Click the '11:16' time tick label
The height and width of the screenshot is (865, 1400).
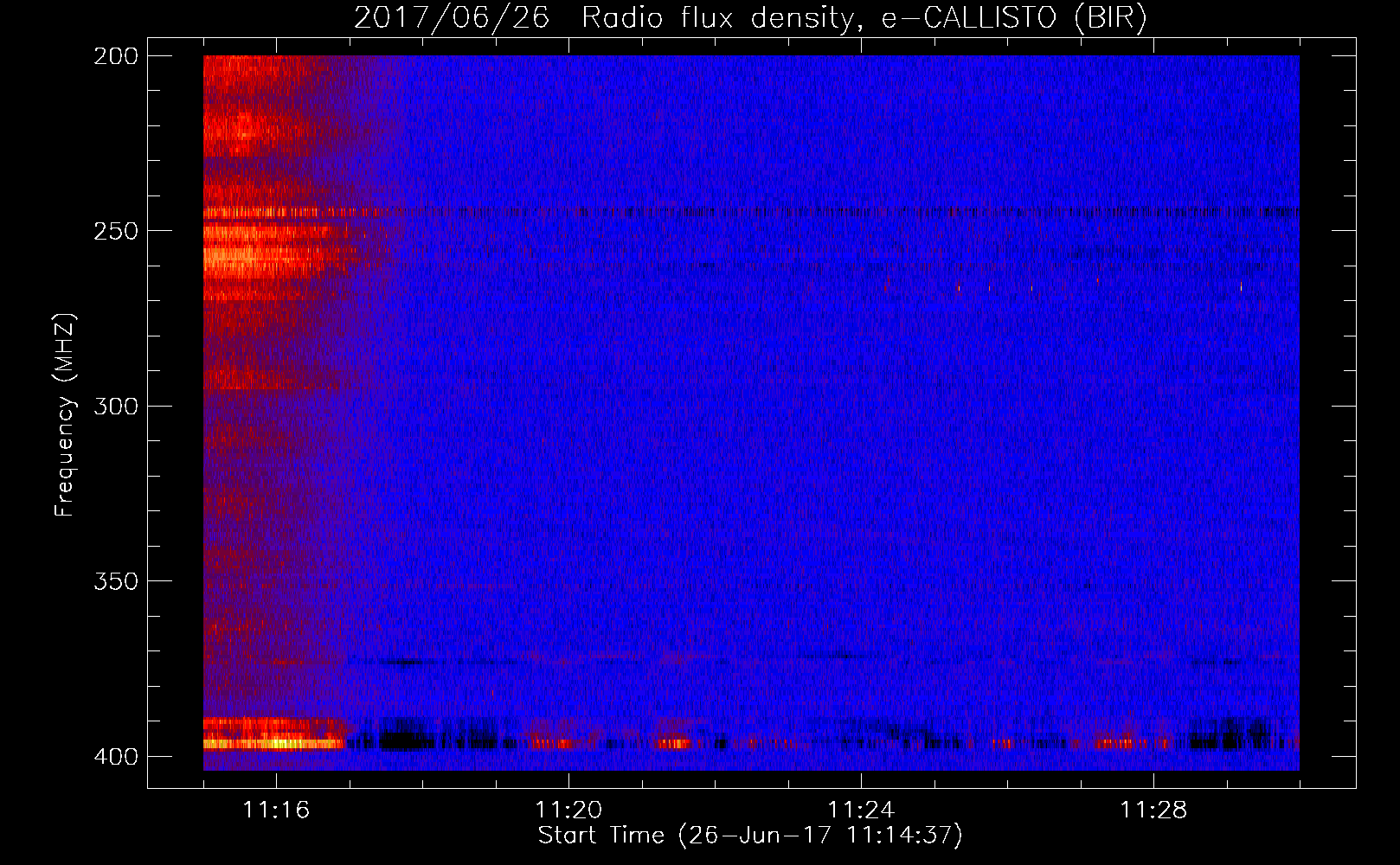tap(276, 810)
